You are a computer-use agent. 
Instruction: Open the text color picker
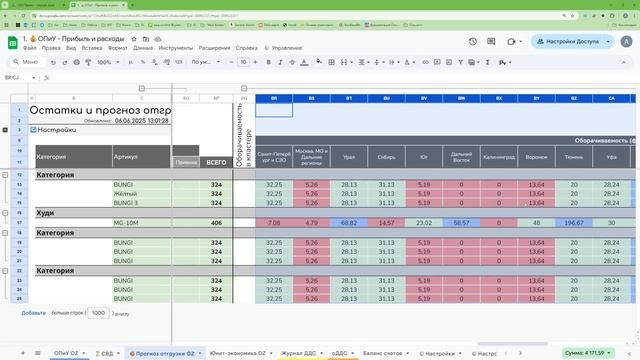click(x=304, y=62)
